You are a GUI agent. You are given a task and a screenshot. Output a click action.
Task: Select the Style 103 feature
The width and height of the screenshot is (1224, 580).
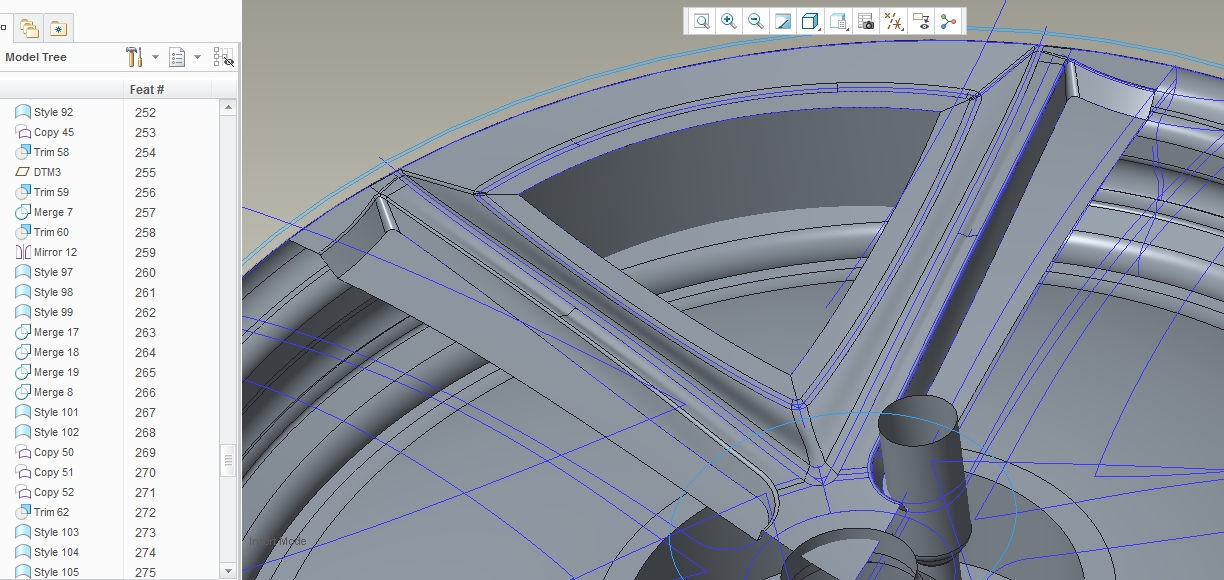coord(47,532)
